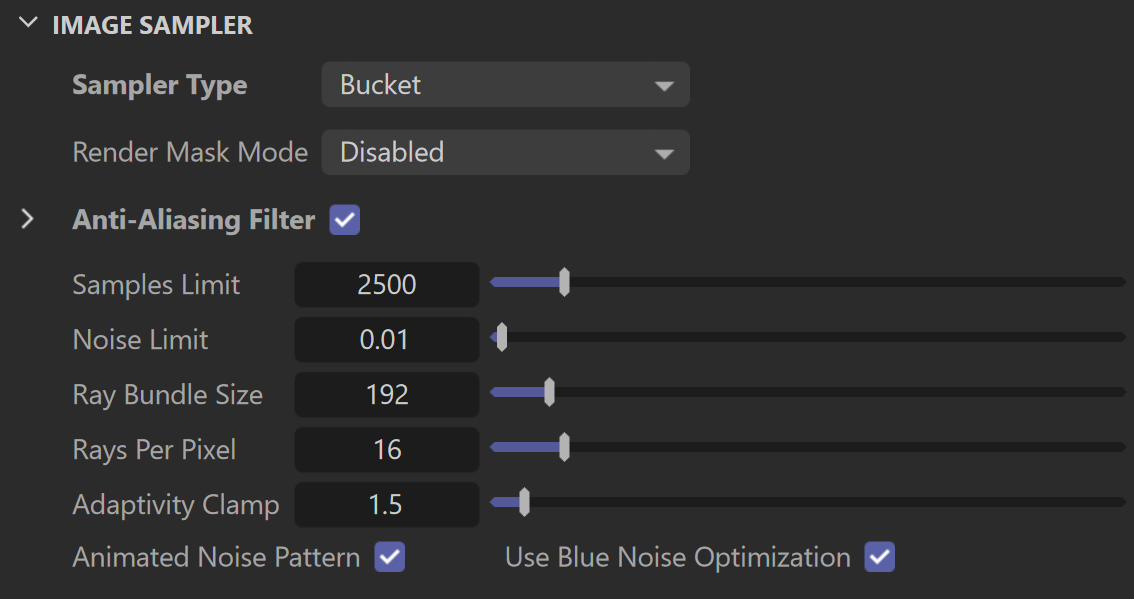This screenshot has height=599, width=1134.
Task: Click the IMAGE SAMPLER section title
Action: pos(153,25)
